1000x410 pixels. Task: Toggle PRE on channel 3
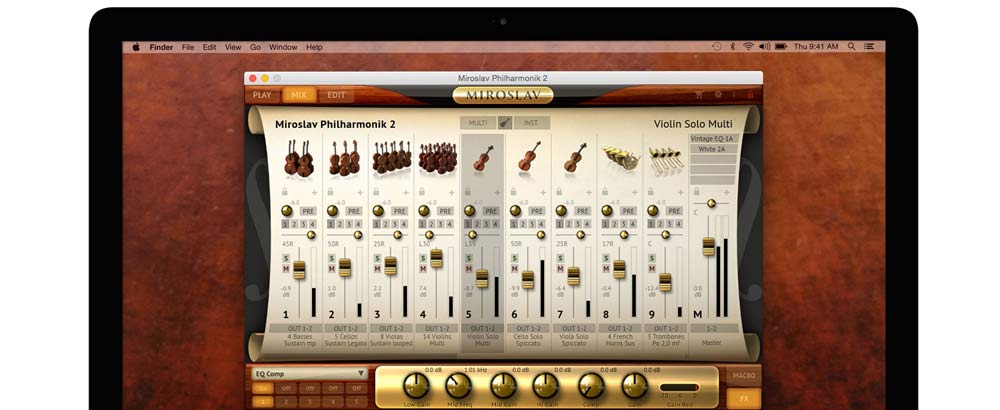click(400, 211)
